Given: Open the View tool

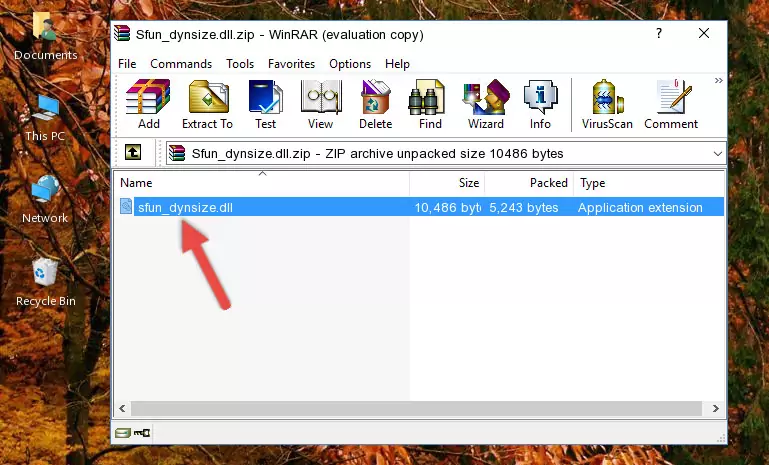Looking at the screenshot, I should pos(321,104).
